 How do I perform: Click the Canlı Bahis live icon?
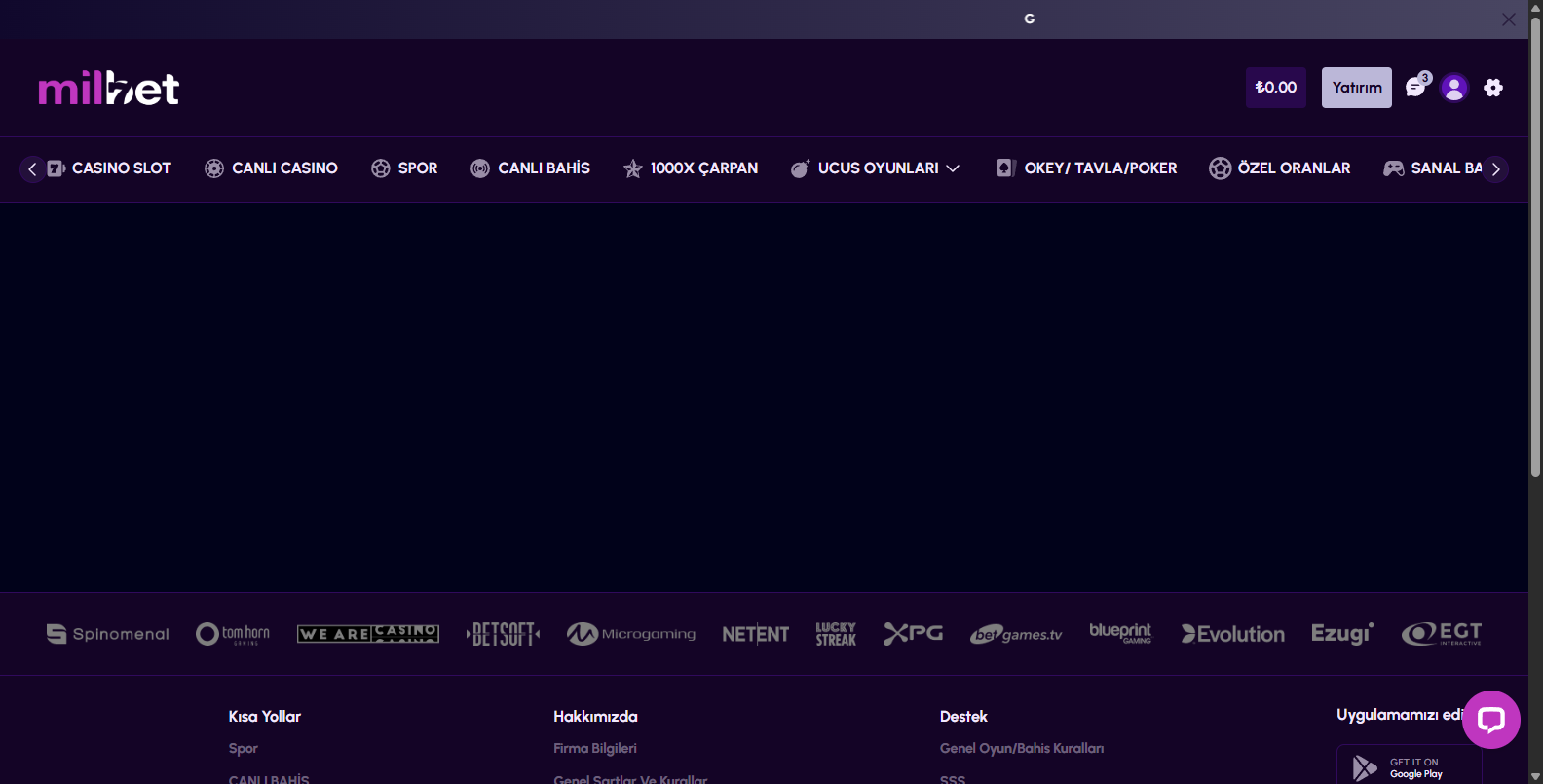tap(480, 168)
